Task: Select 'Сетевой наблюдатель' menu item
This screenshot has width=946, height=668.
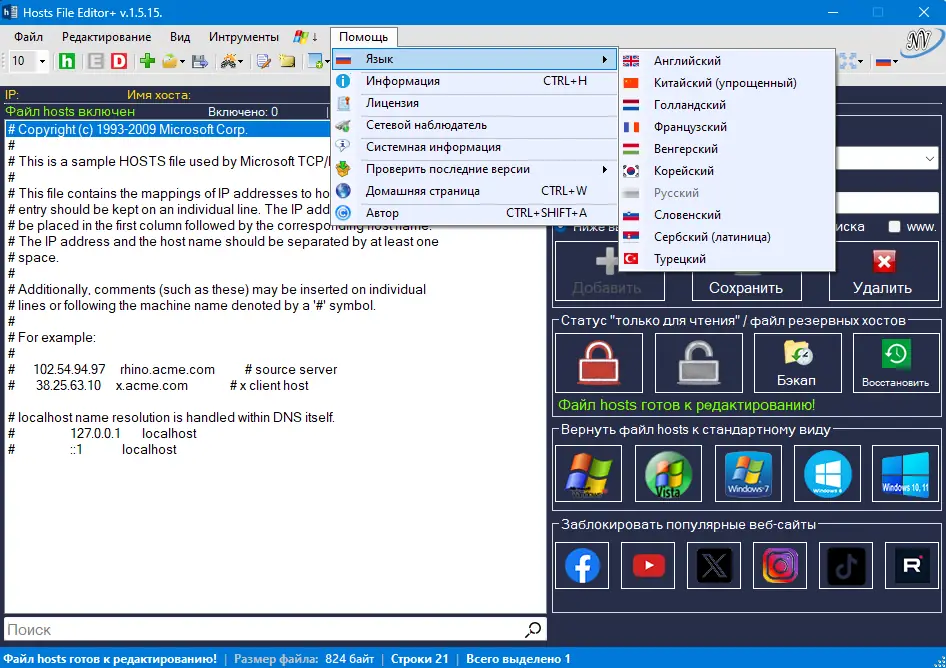Action: click(x=474, y=126)
